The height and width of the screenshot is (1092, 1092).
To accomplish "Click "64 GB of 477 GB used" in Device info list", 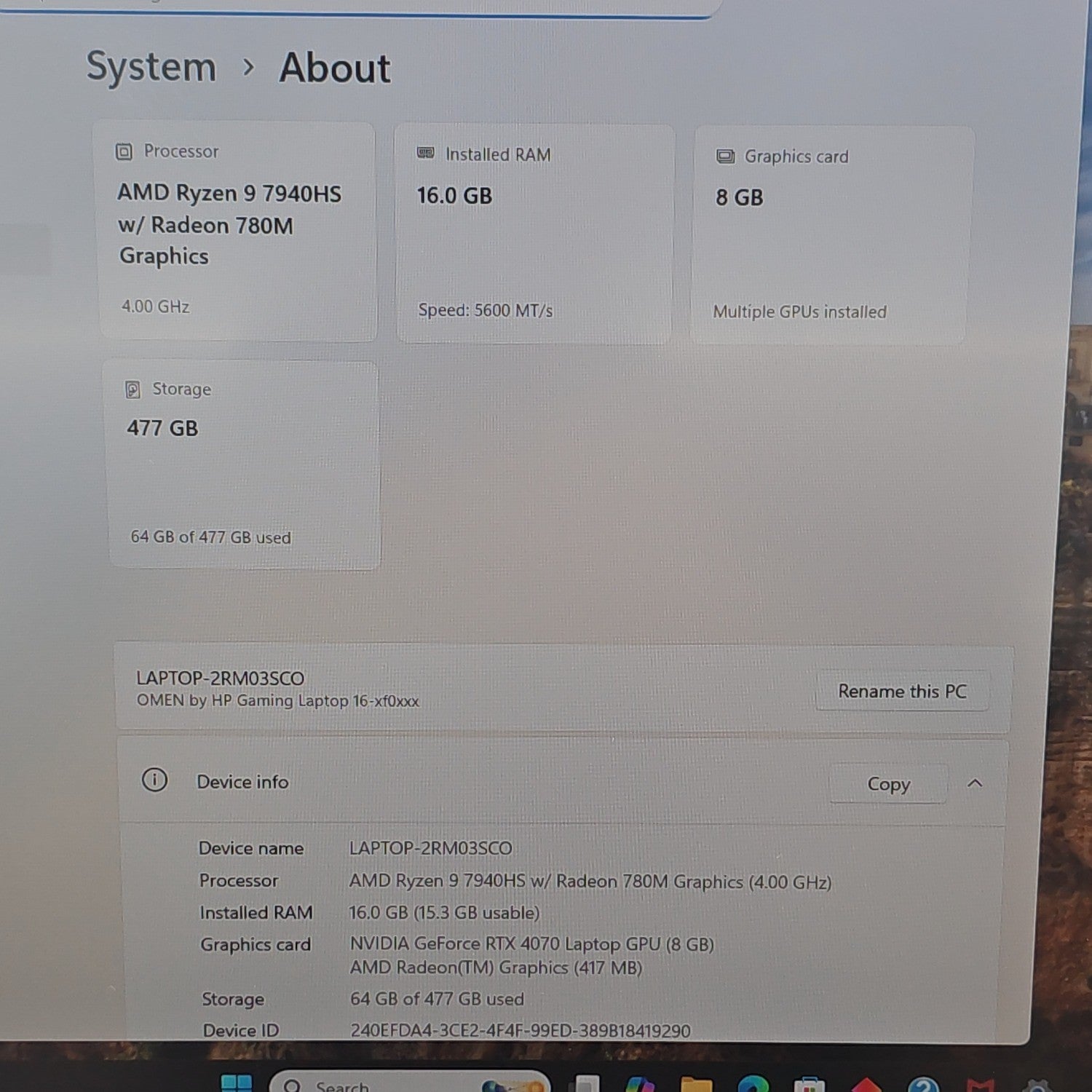I will (x=437, y=1000).
